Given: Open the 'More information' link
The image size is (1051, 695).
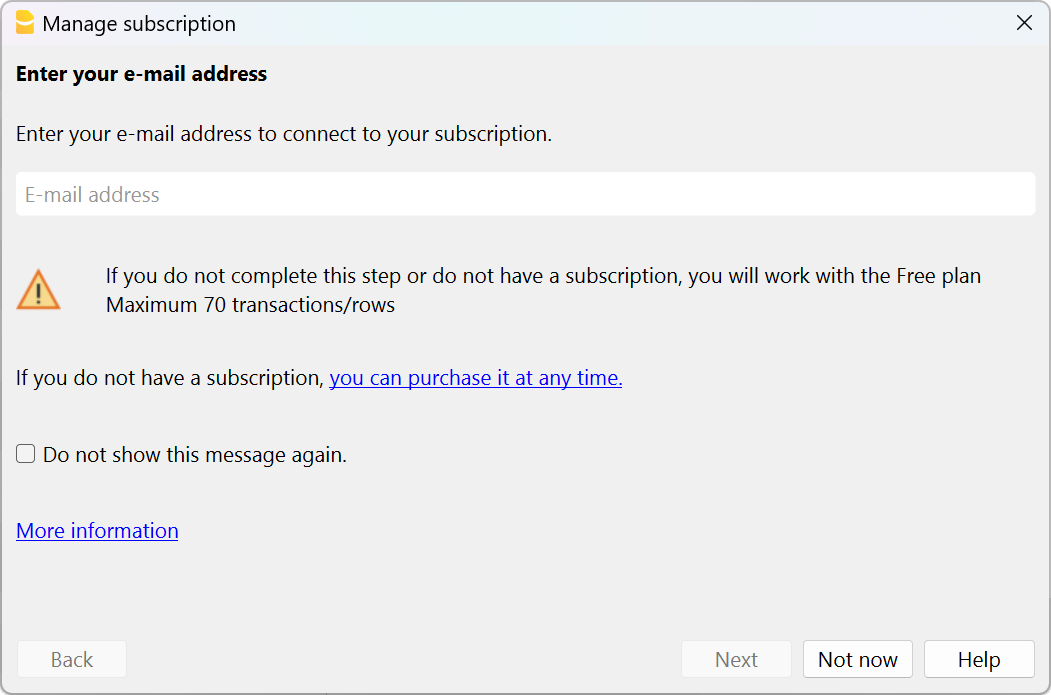Looking at the screenshot, I should [97, 531].
